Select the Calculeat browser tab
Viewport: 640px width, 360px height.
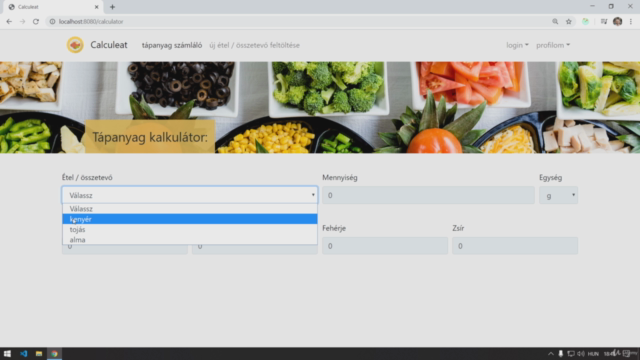[53, 7]
